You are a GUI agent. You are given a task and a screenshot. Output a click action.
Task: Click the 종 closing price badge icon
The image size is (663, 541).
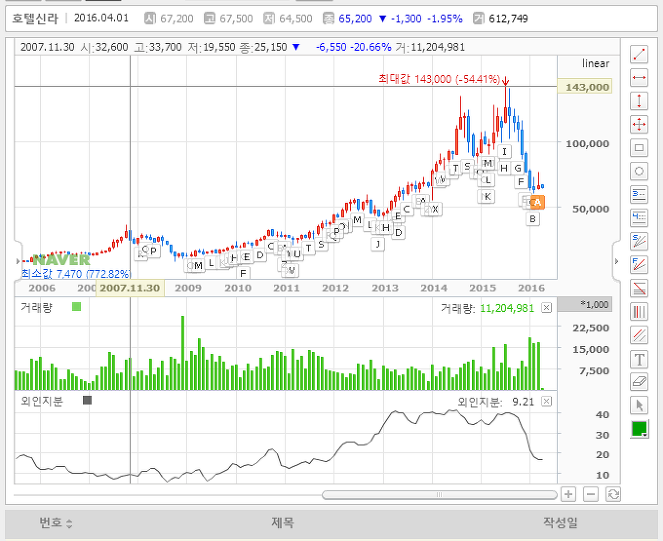point(329,18)
